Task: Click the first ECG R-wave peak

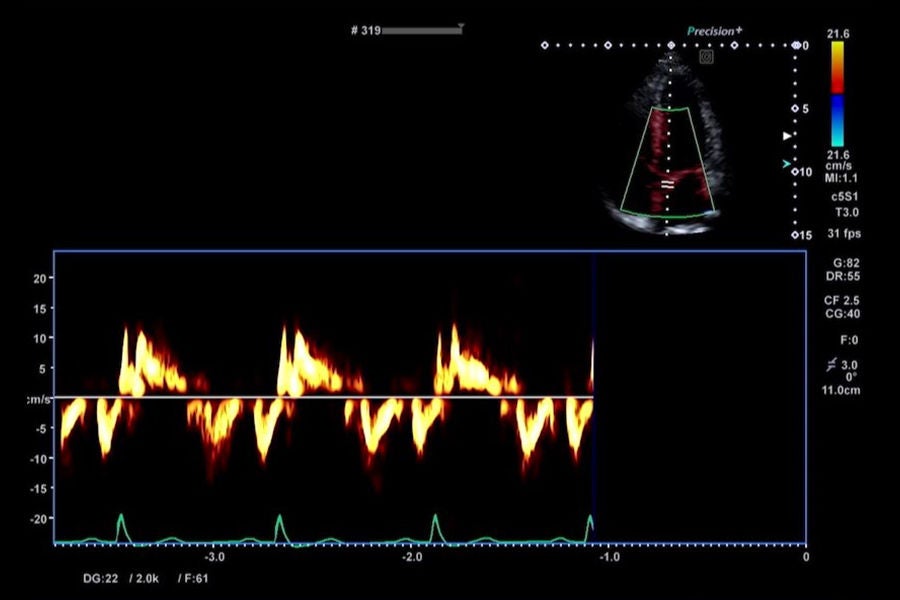Action: [121, 516]
